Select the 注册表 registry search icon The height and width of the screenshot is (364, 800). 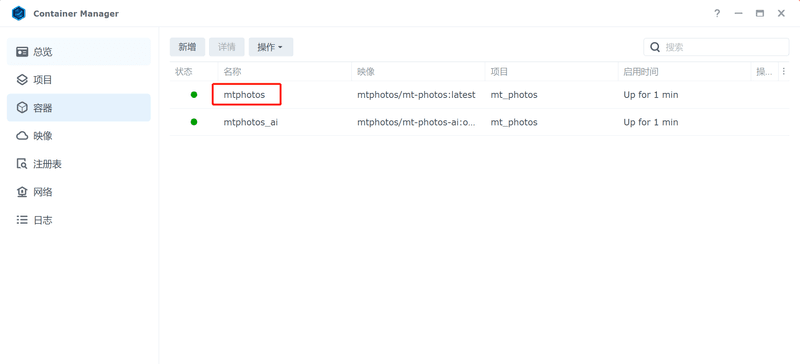[22, 164]
